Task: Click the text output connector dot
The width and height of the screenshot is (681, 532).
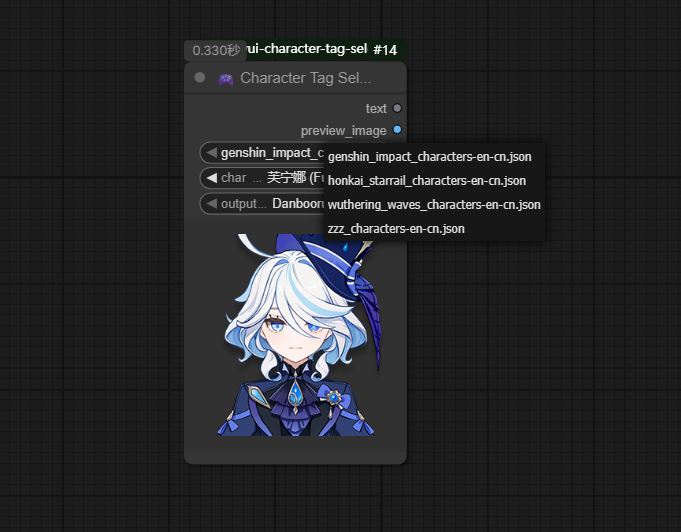Action: [x=397, y=108]
